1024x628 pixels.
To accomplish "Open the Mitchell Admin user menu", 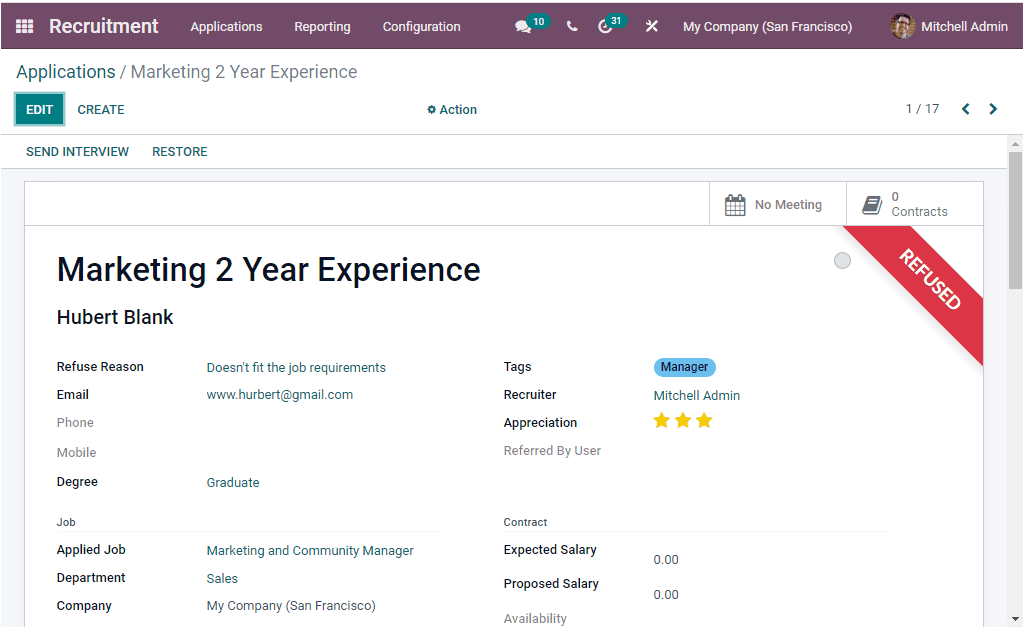I will (x=961, y=26).
